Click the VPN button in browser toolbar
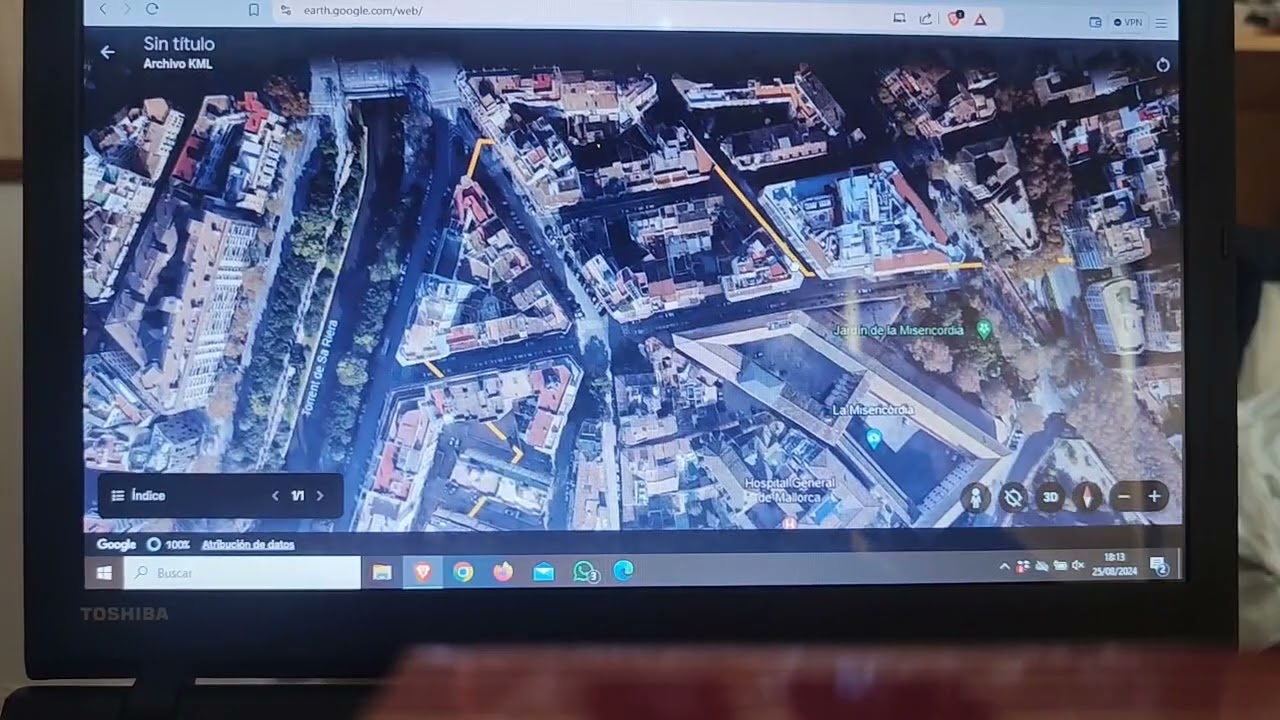Screen dimensions: 1280x720 pyautogui.click(x=1129, y=22)
